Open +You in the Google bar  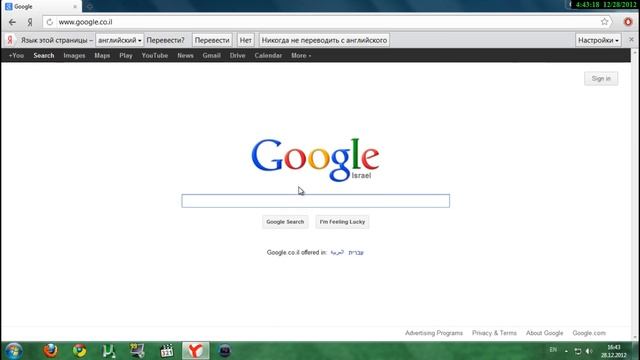pyautogui.click(x=16, y=56)
